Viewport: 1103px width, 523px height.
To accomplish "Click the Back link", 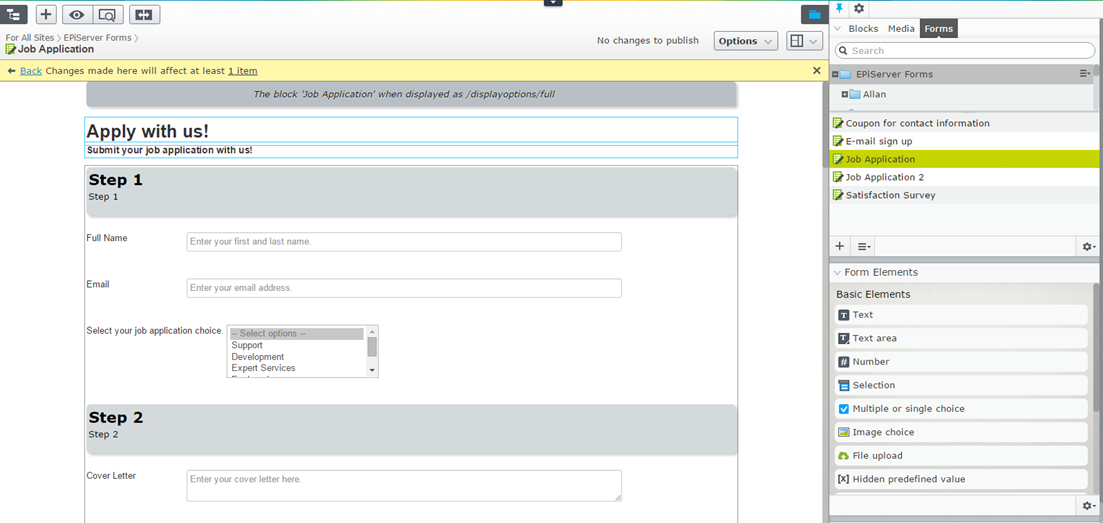I will pos(31,71).
